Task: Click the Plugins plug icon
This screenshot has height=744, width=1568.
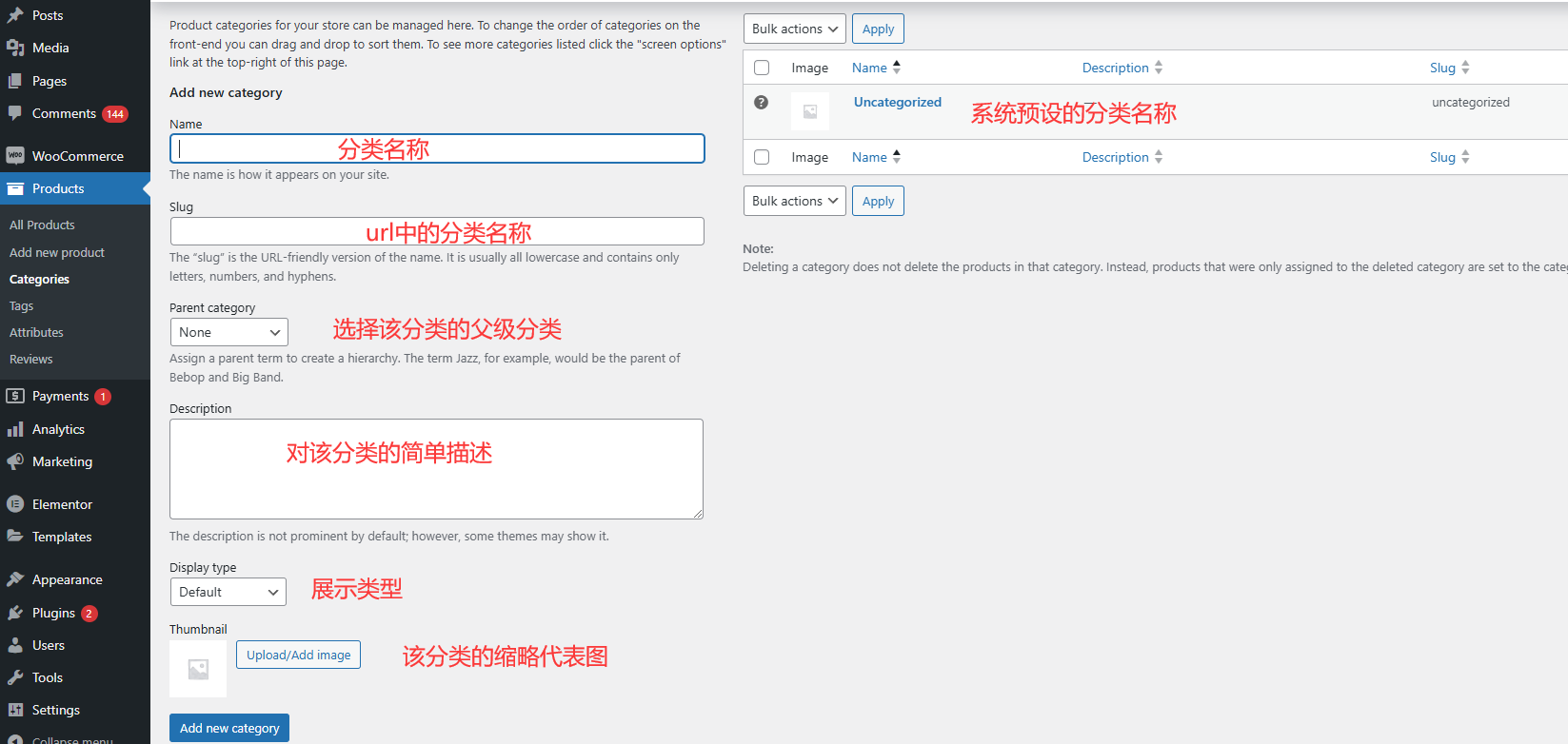Action: [x=15, y=613]
